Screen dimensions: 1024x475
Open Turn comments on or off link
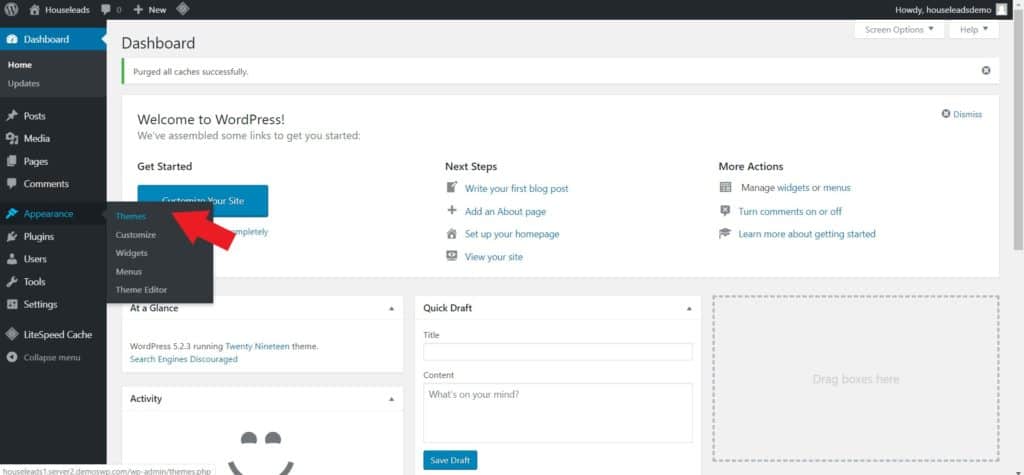(x=790, y=212)
